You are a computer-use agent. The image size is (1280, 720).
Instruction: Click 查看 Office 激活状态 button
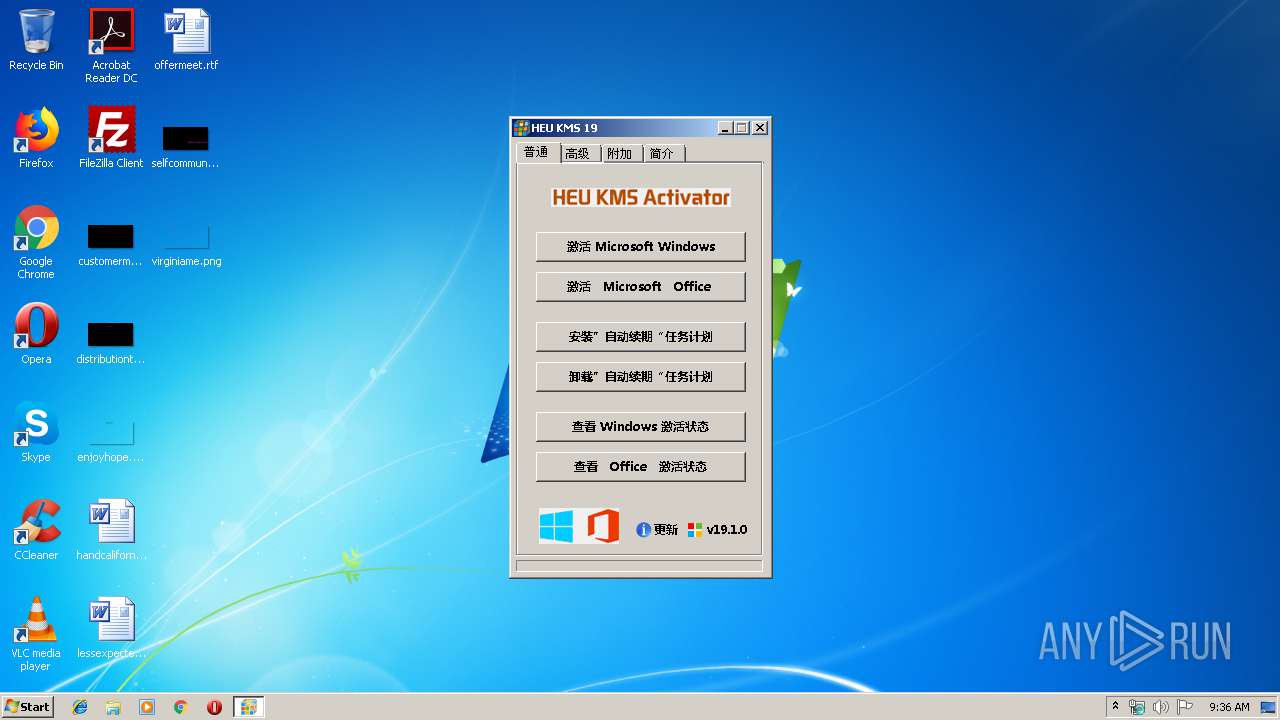641,467
